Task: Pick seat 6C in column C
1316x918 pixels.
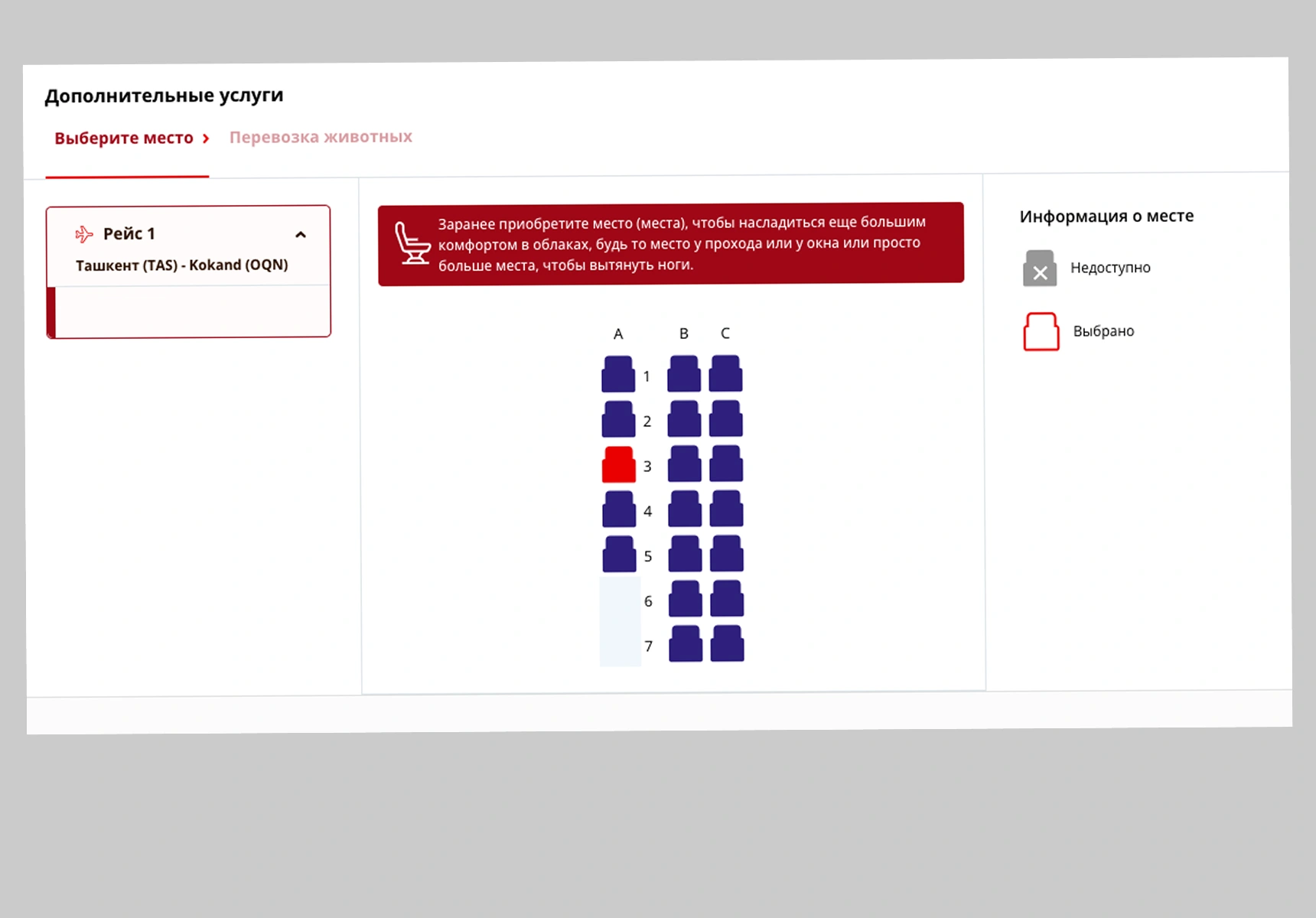Action: [728, 598]
